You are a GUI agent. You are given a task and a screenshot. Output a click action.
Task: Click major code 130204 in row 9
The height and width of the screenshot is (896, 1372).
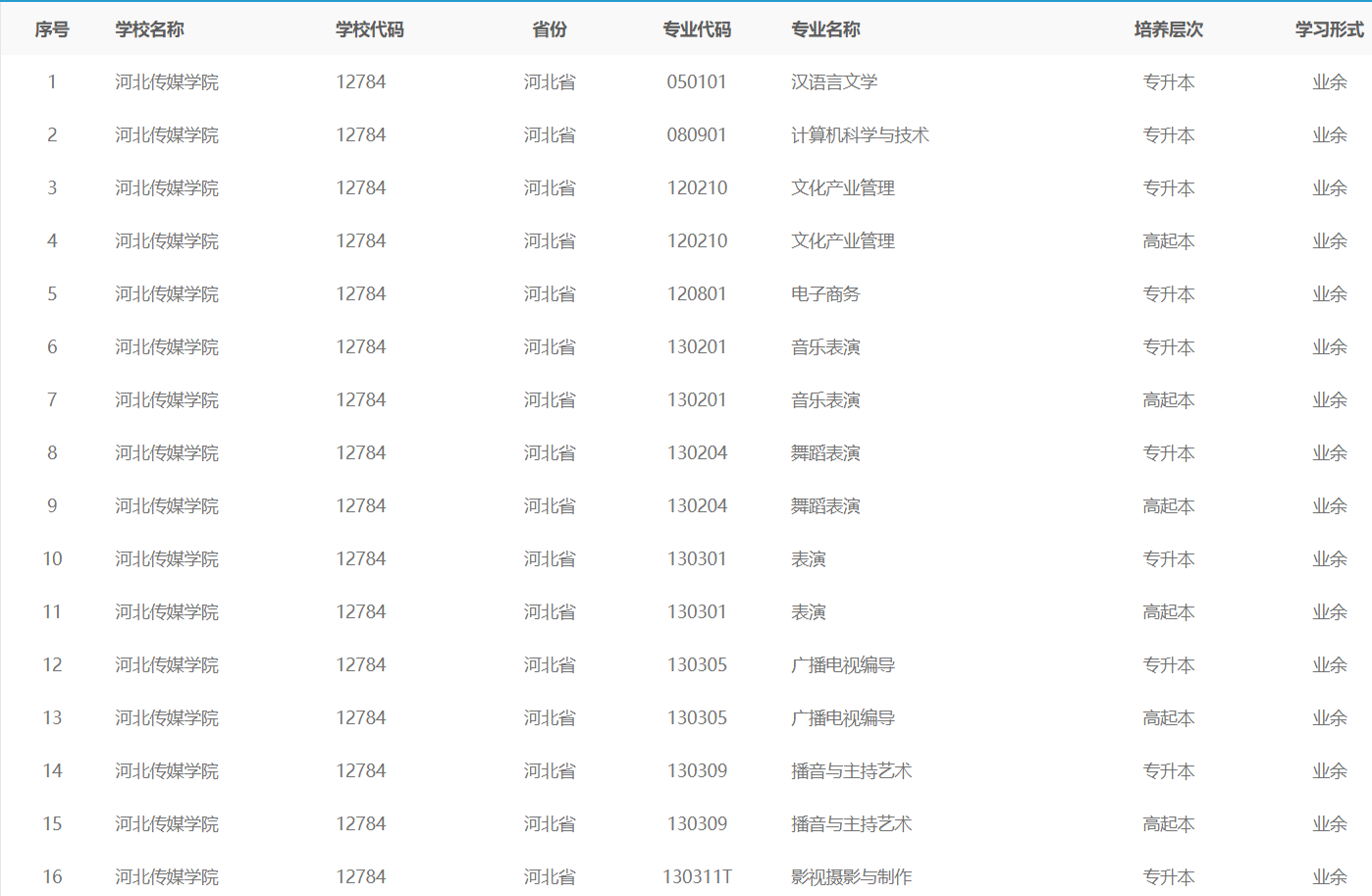(x=697, y=506)
